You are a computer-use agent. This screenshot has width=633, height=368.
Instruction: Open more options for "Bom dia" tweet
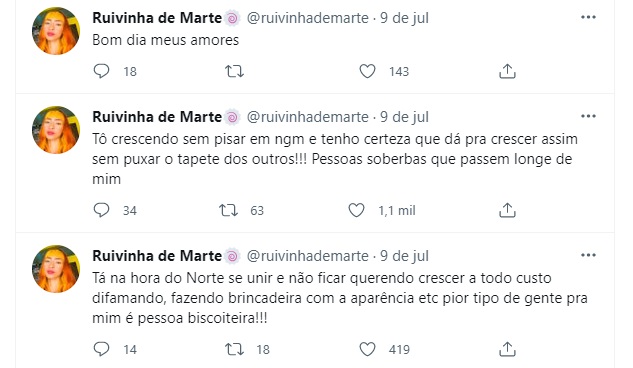[x=588, y=17]
